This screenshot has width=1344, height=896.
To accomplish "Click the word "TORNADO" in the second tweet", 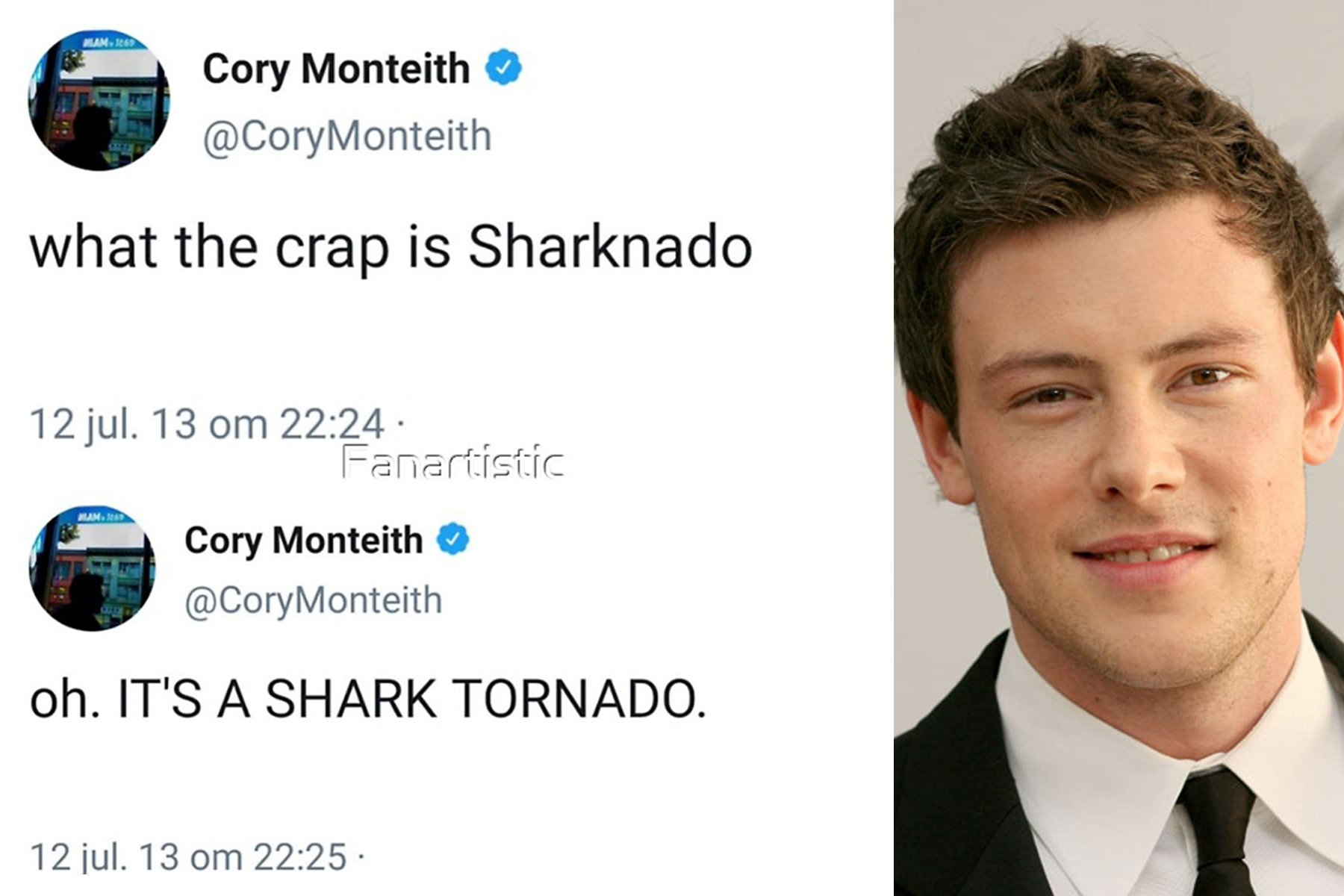I will click(579, 700).
